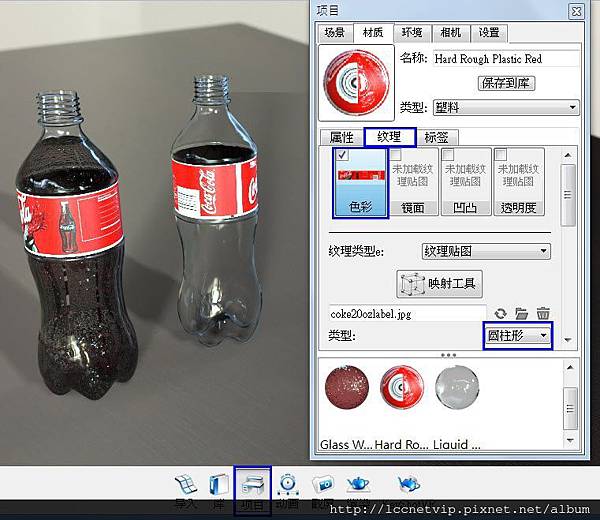Open the KeyShotVR teapot icon

pos(409,484)
